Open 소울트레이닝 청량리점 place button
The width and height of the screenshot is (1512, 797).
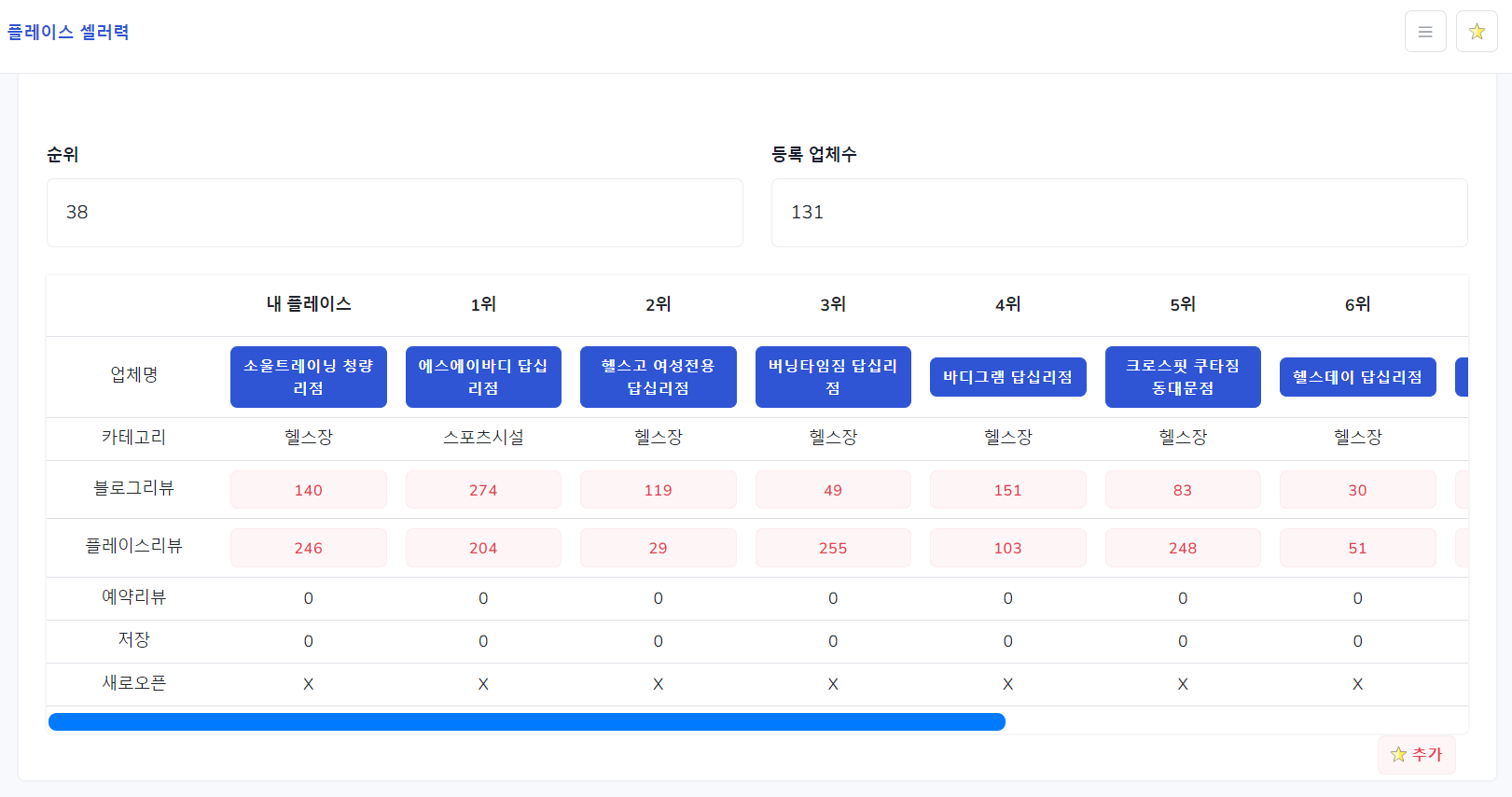click(x=309, y=377)
